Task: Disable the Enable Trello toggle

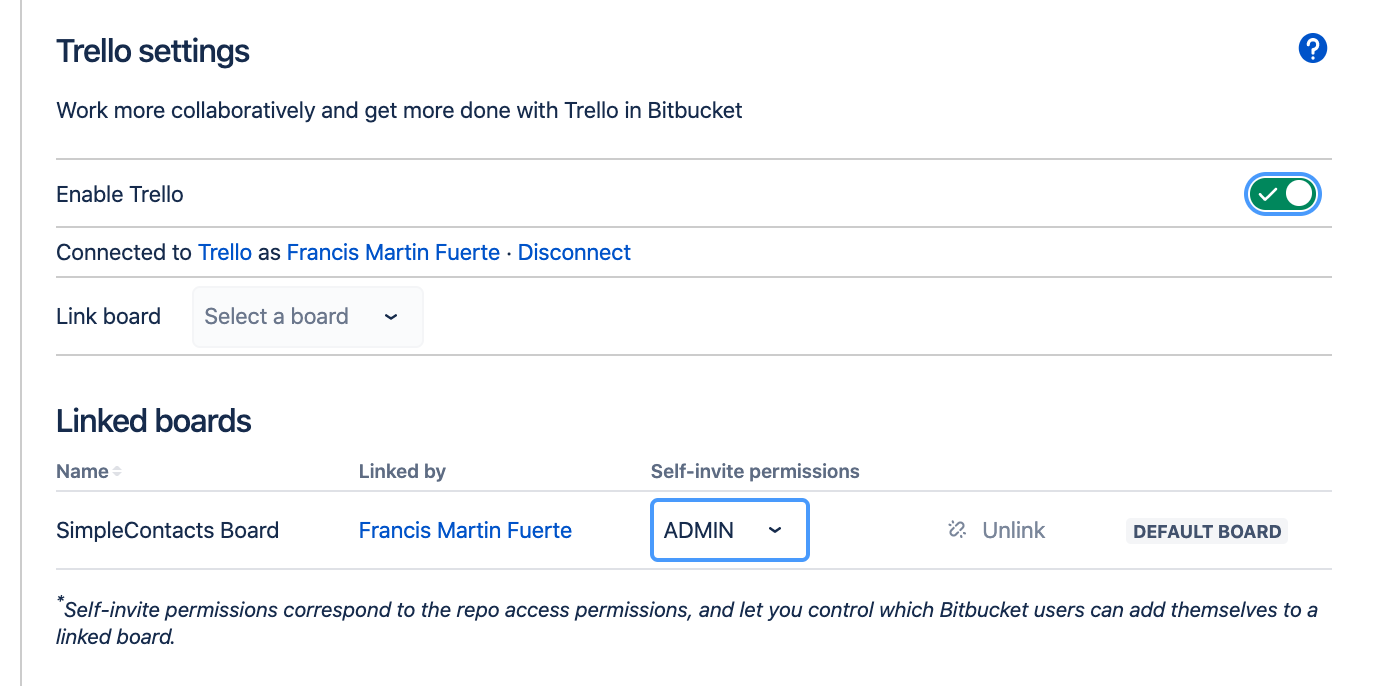Action: (x=1283, y=194)
